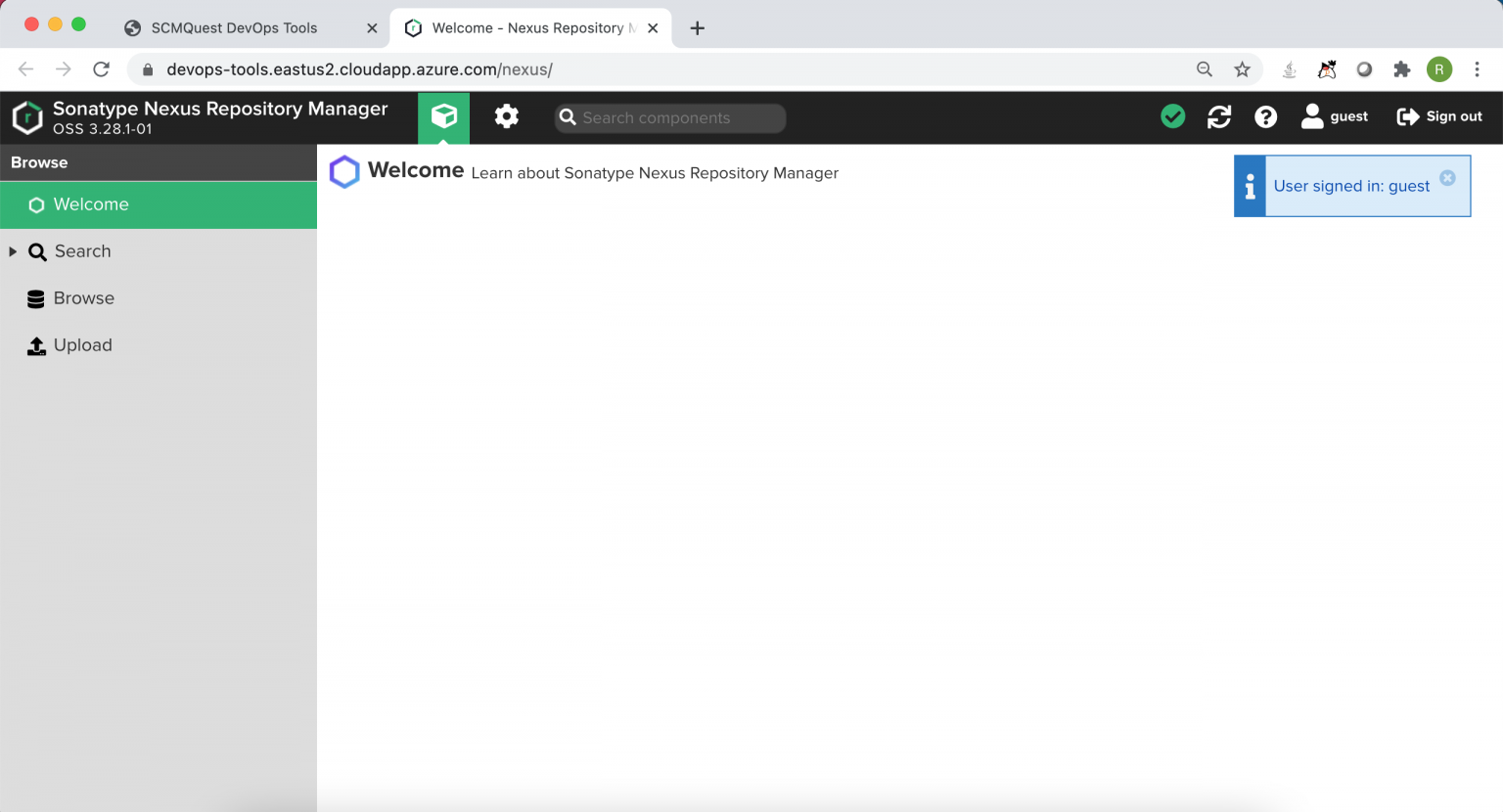
Task: Open the Help question mark icon
Action: [1265, 116]
